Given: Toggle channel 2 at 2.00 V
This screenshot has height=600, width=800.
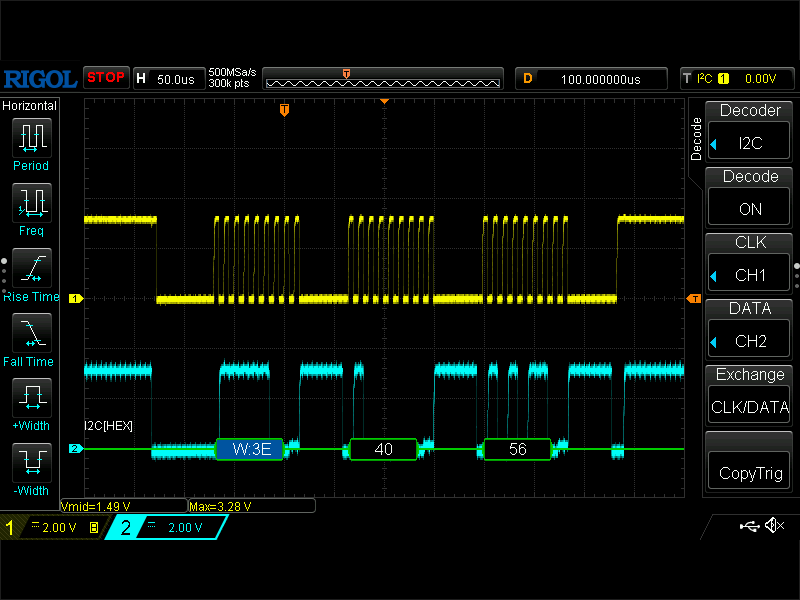Looking at the screenshot, I should [x=165, y=528].
